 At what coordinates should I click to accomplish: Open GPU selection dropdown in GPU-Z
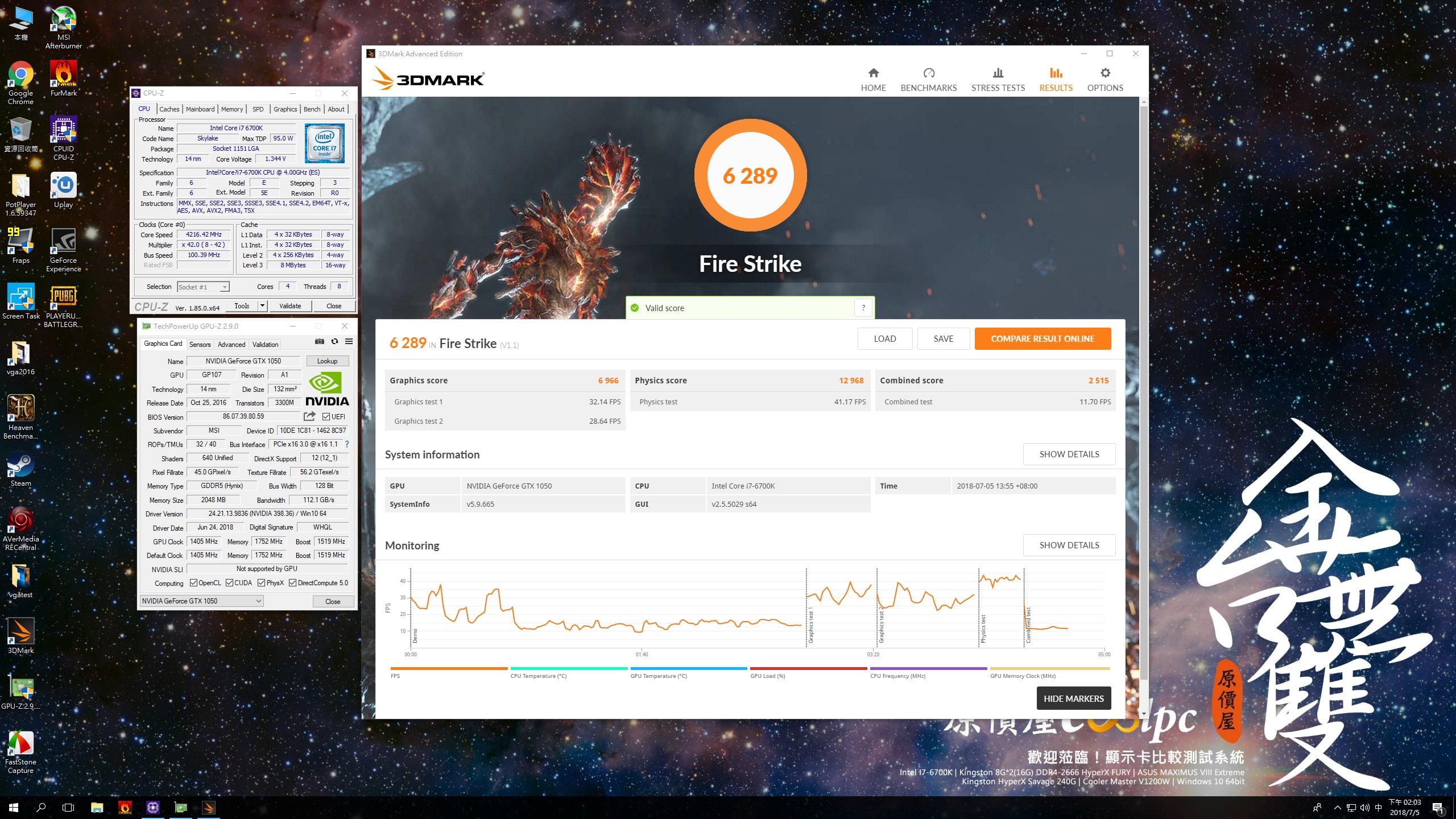pyautogui.click(x=201, y=601)
